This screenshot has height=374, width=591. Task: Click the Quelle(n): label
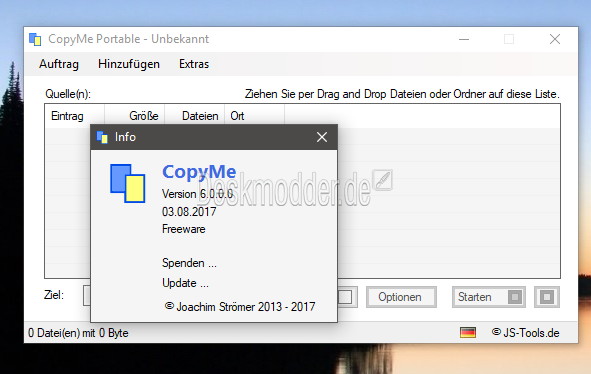(x=68, y=94)
